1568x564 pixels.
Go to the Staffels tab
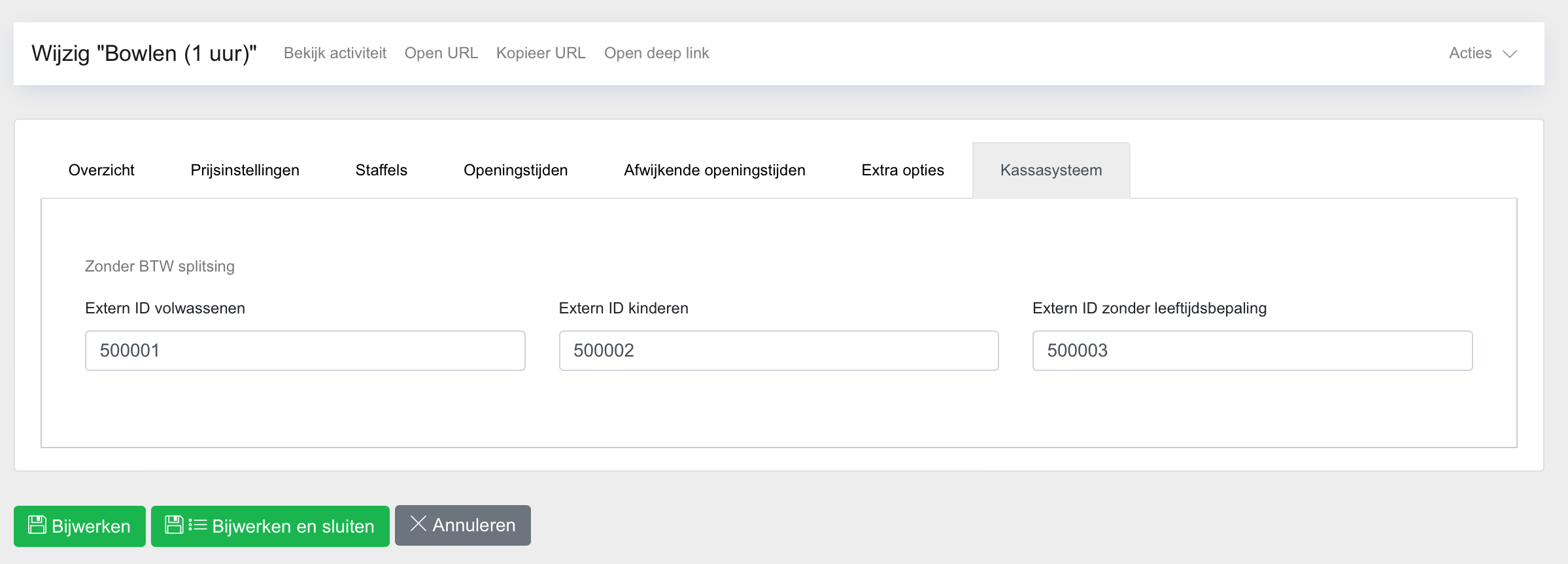[381, 170]
